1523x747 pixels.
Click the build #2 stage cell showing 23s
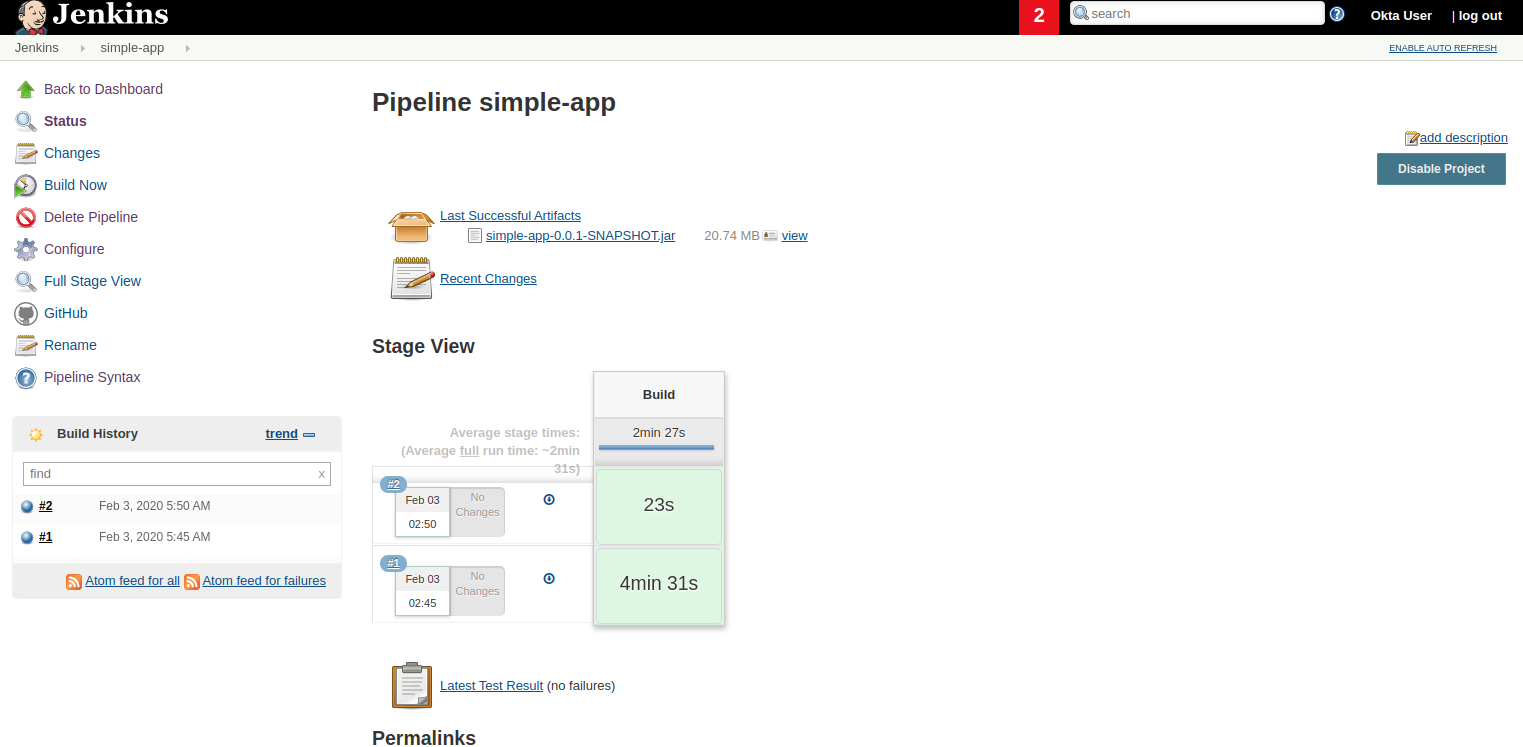tap(658, 506)
